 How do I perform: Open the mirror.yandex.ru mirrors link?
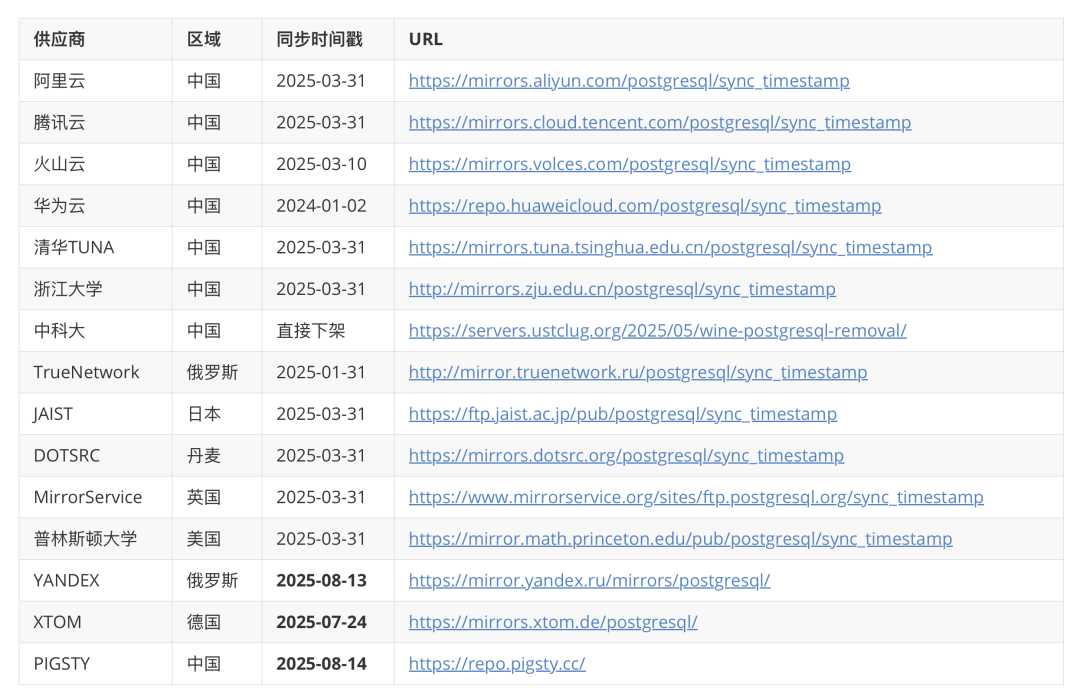tap(589, 581)
